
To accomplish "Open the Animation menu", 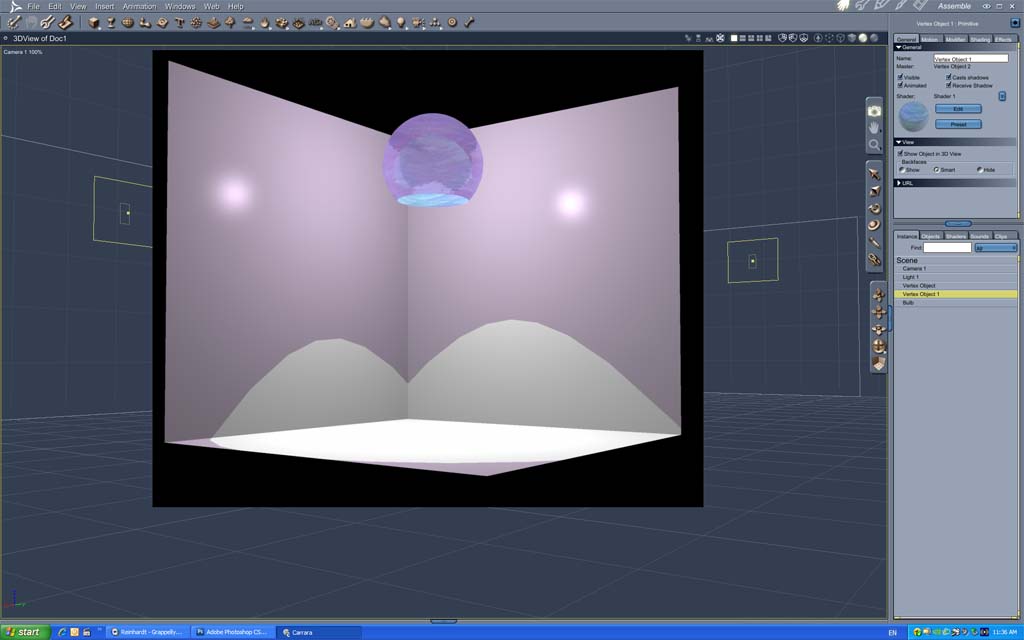I will pyautogui.click(x=139, y=7).
